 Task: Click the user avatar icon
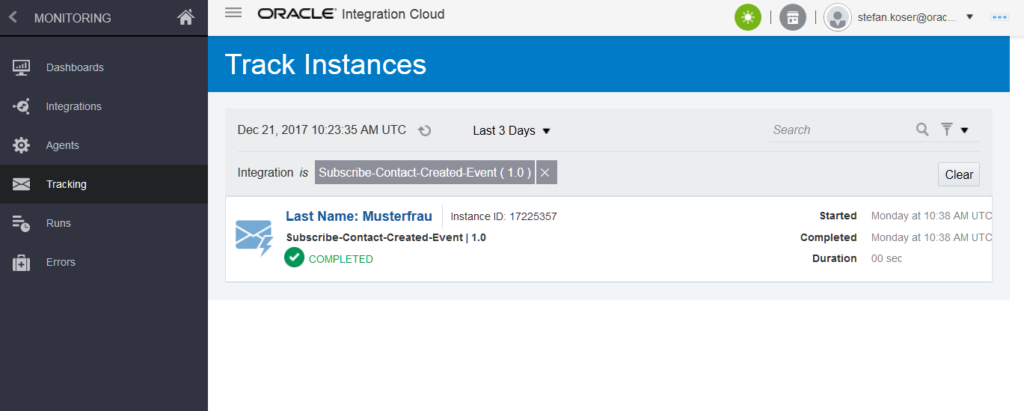[x=837, y=18]
